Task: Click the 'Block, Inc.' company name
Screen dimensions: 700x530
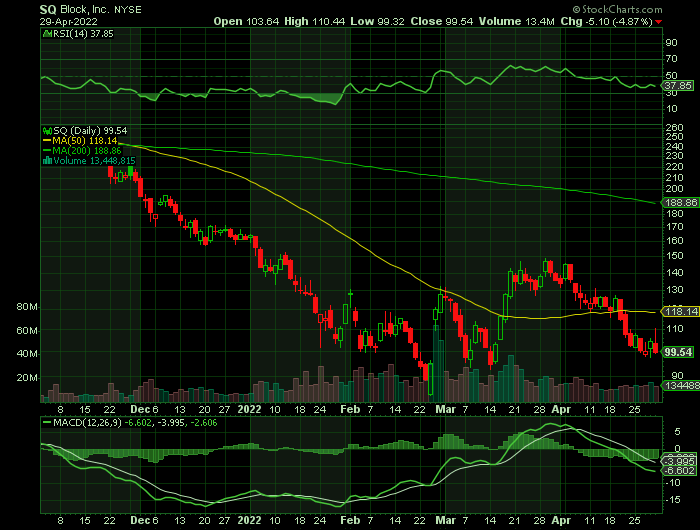Action: (x=85, y=10)
